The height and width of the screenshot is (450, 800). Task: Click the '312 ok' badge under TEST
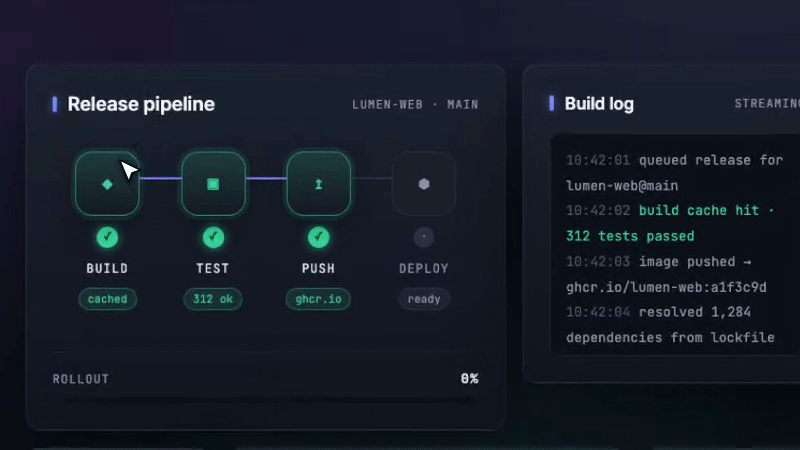pyautogui.click(x=213, y=299)
